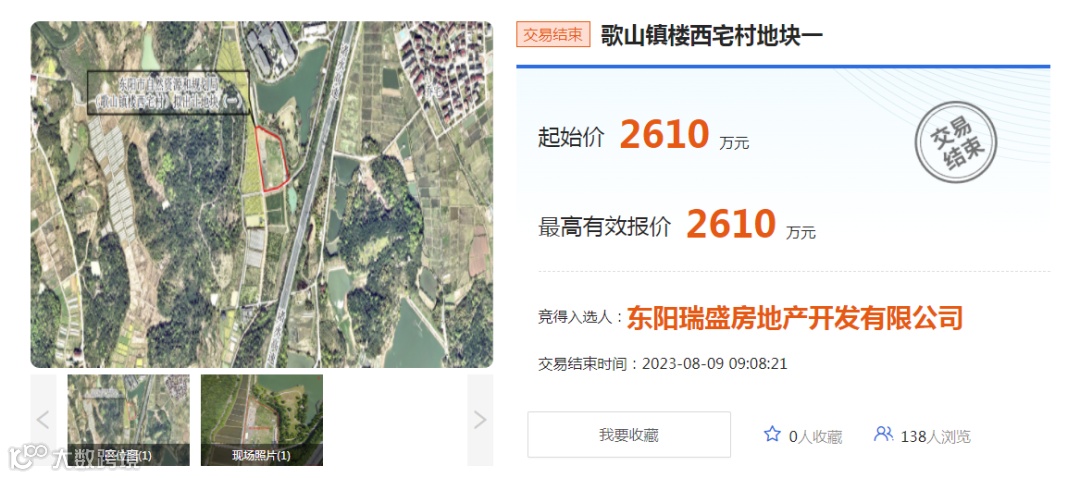This screenshot has width=1080, height=478.
Task: Click the star favorite icon
Action: [x=772, y=434]
